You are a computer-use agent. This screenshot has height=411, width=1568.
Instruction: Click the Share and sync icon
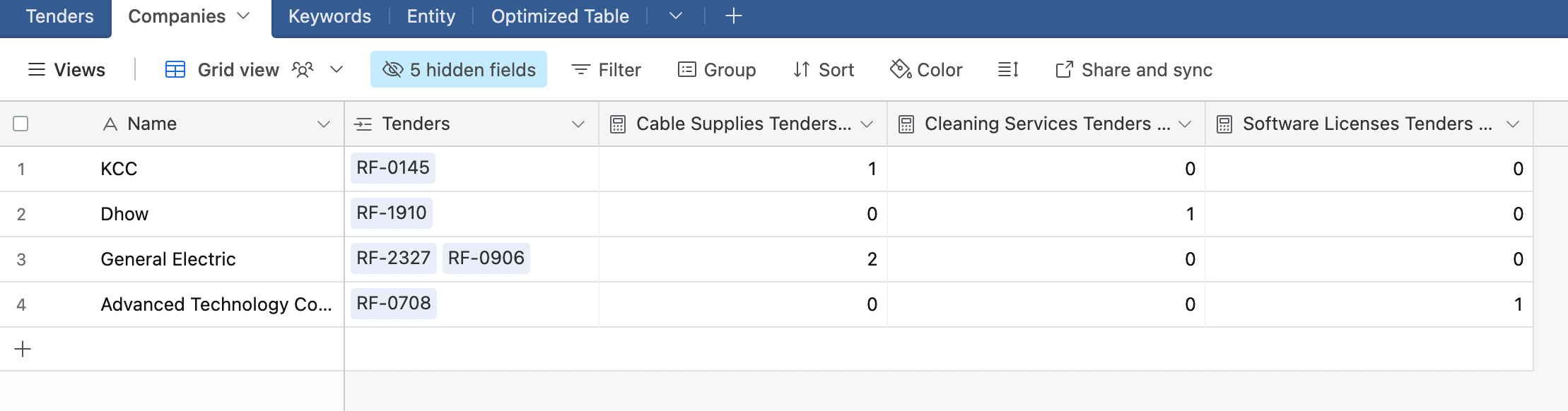click(1064, 69)
